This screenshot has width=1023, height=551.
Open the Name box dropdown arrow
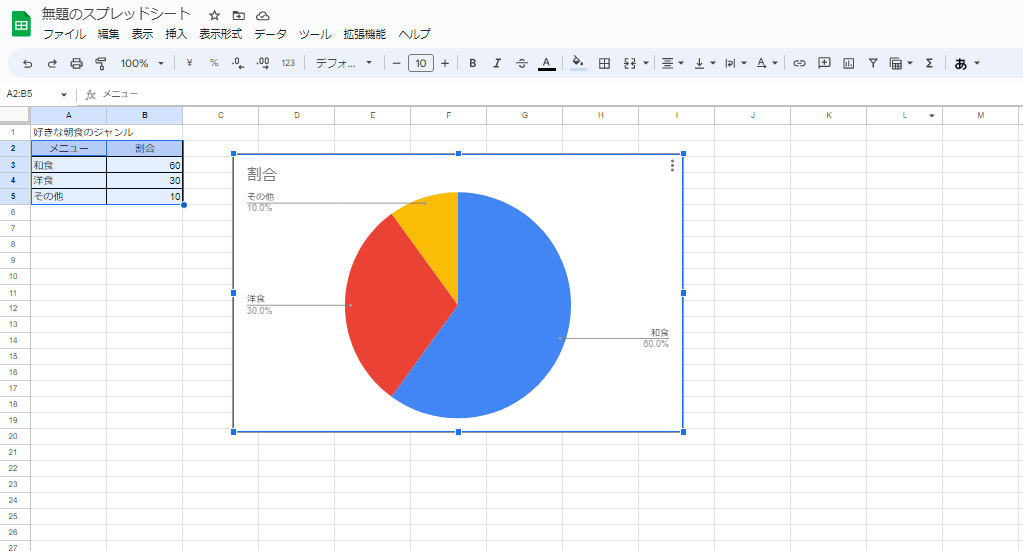pos(63,95)
